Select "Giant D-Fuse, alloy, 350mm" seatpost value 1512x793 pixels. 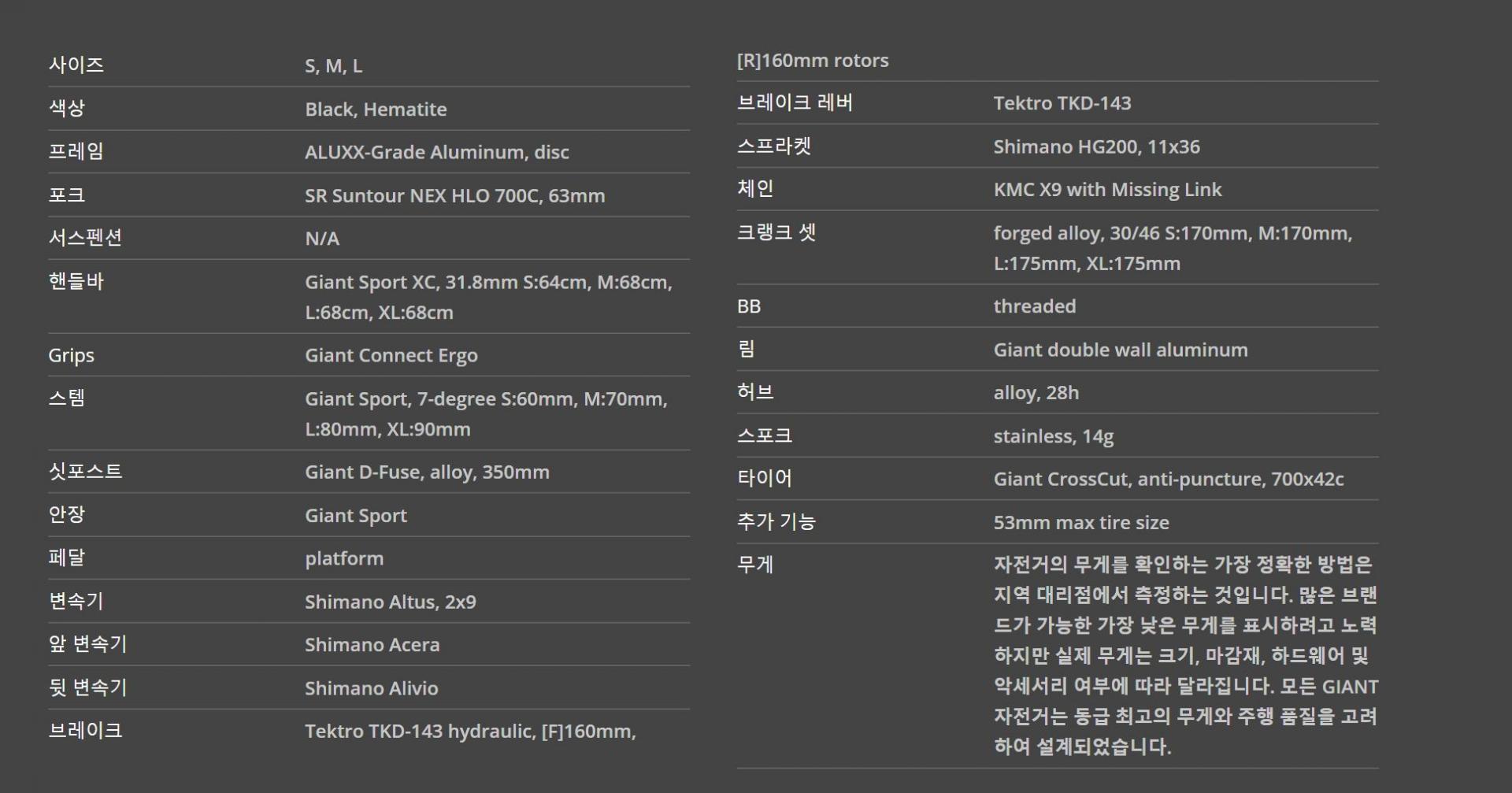coord(427,472)
